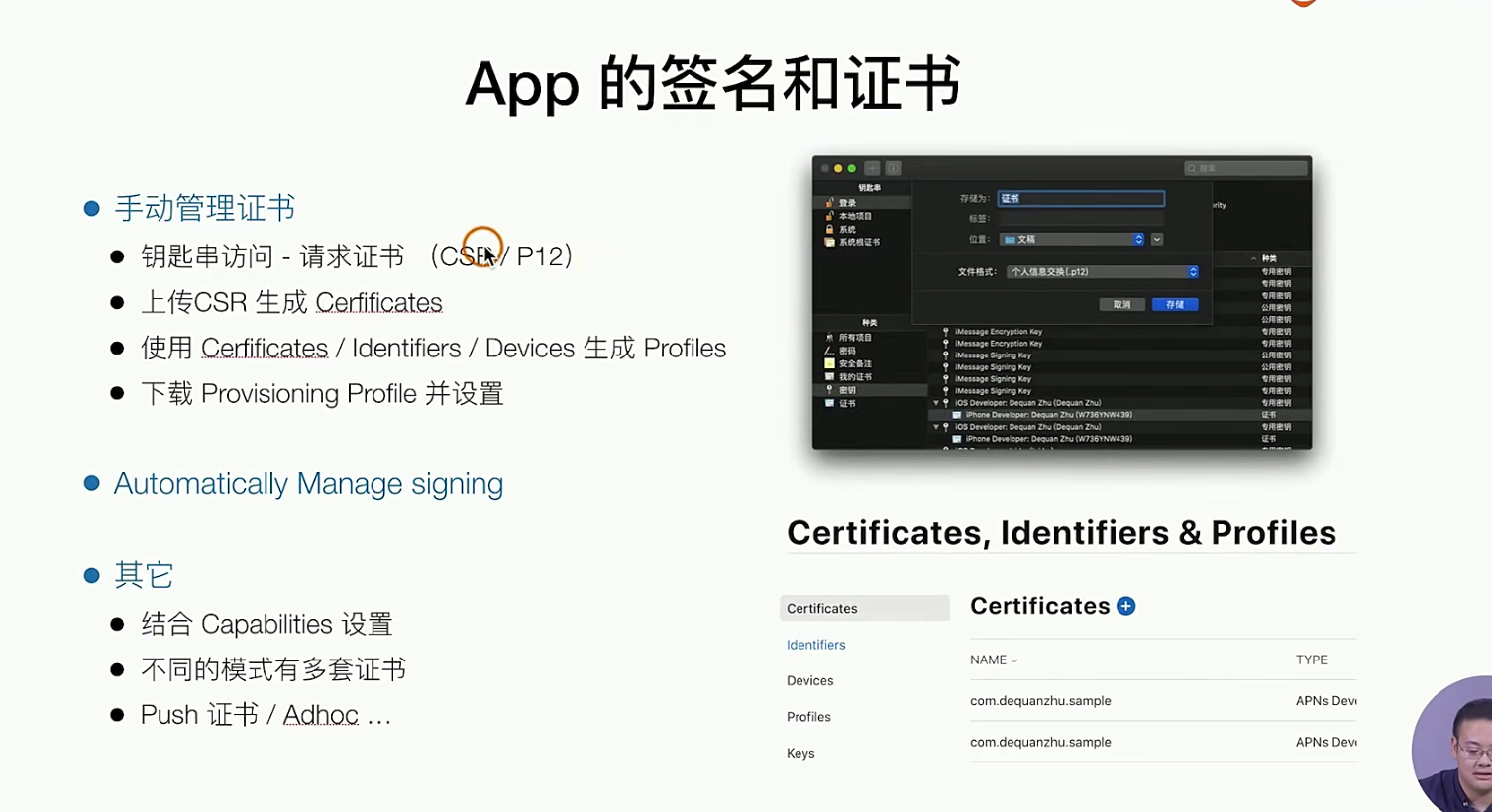Click the blue 存储 save button
Viewport: 1492px width, 812px height.
pyautogui.click(x=1175, y=304)
